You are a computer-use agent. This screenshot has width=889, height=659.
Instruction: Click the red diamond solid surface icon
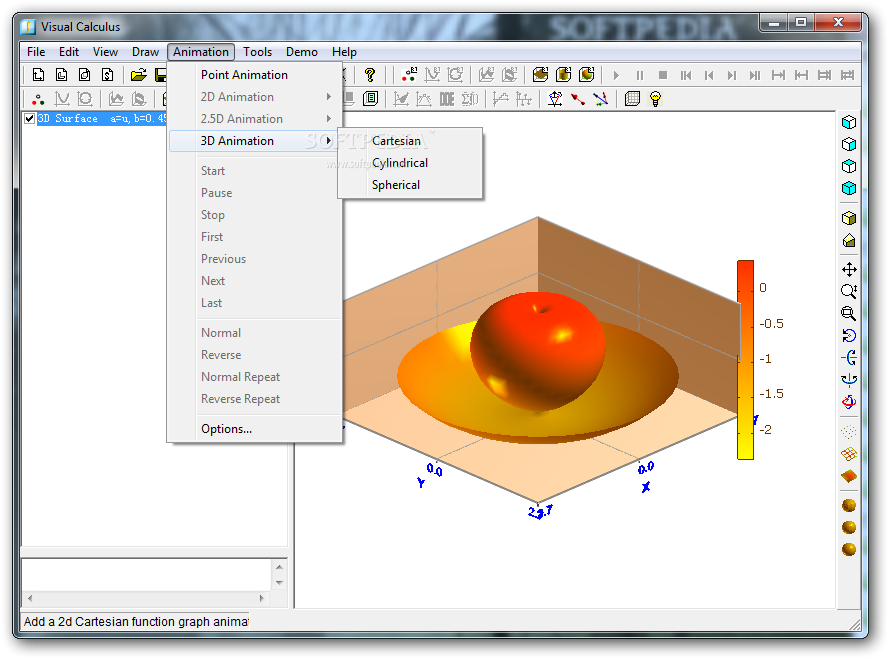(x=849, y=476)
